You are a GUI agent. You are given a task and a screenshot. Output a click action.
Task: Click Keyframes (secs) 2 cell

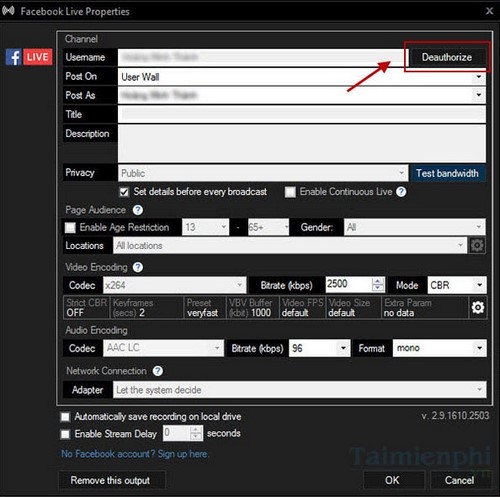(x=147, y=307)
